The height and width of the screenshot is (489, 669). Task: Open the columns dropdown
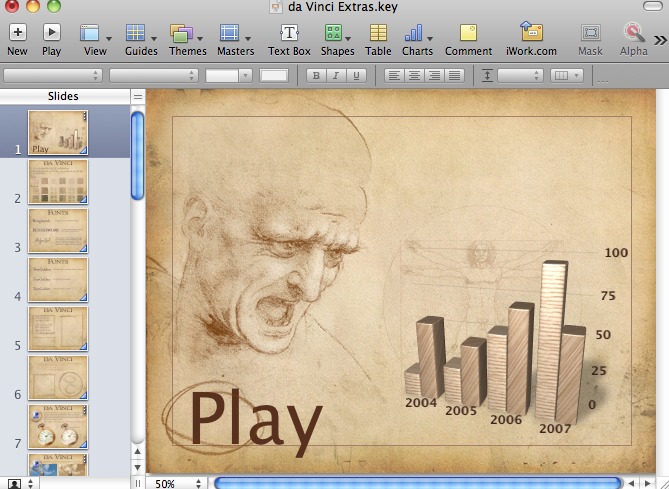click(567, 76)
